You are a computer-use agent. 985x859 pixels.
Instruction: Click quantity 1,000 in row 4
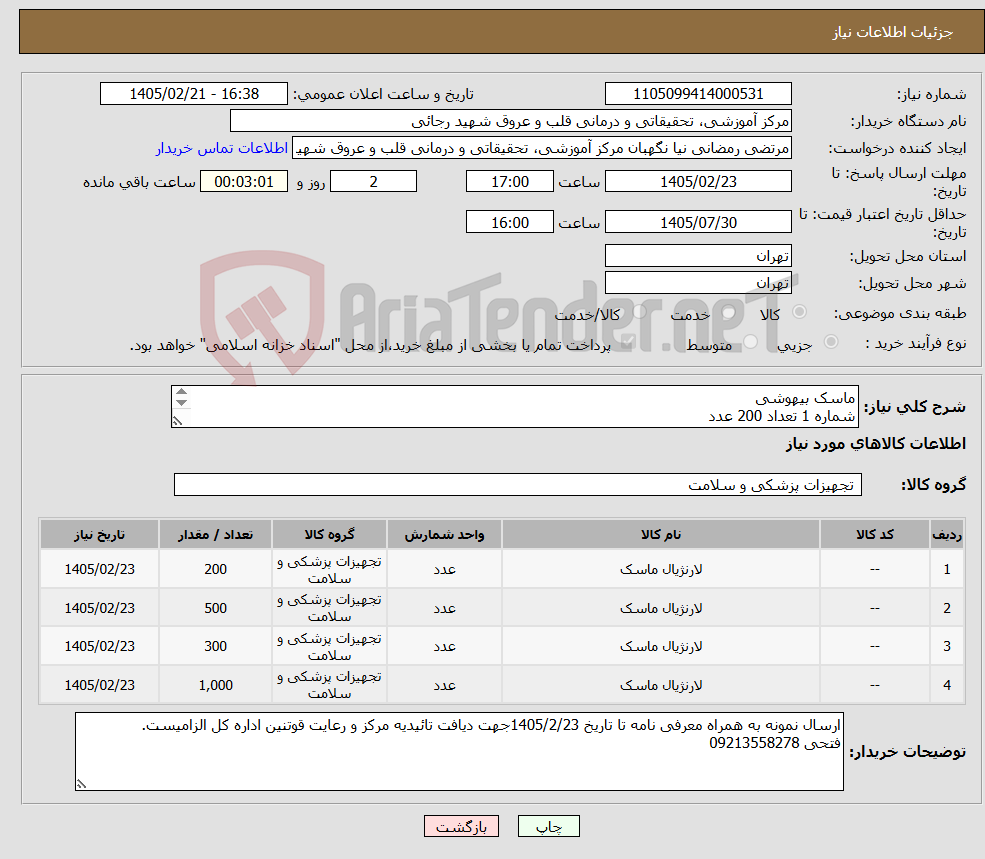point(215,685)
